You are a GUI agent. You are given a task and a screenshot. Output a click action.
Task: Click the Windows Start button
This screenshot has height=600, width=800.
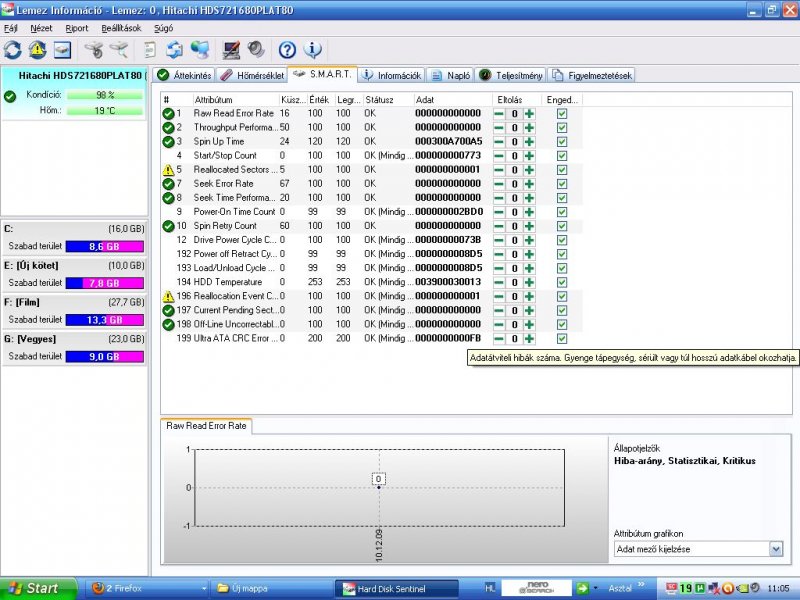[38, 589]
